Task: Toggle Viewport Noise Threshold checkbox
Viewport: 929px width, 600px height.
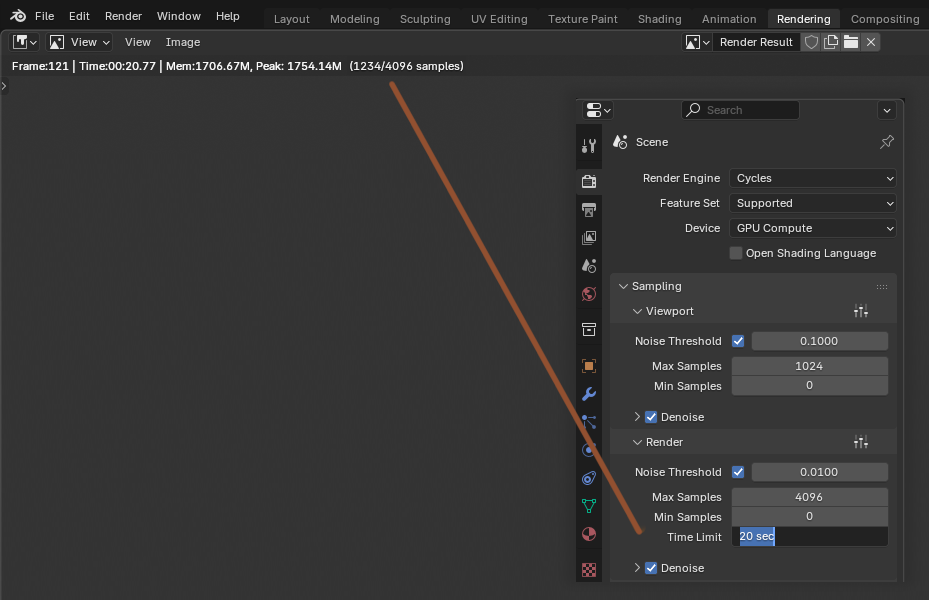Action: point(738,341)
